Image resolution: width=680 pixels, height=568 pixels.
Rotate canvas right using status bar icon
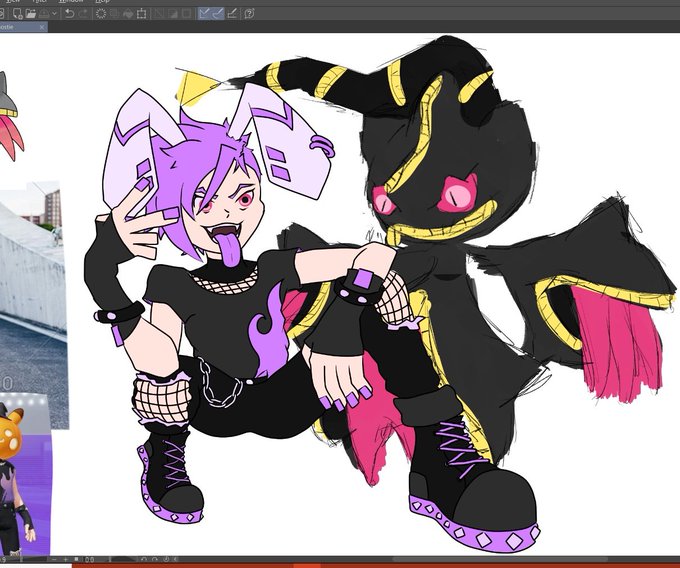[x=155, y=559]
